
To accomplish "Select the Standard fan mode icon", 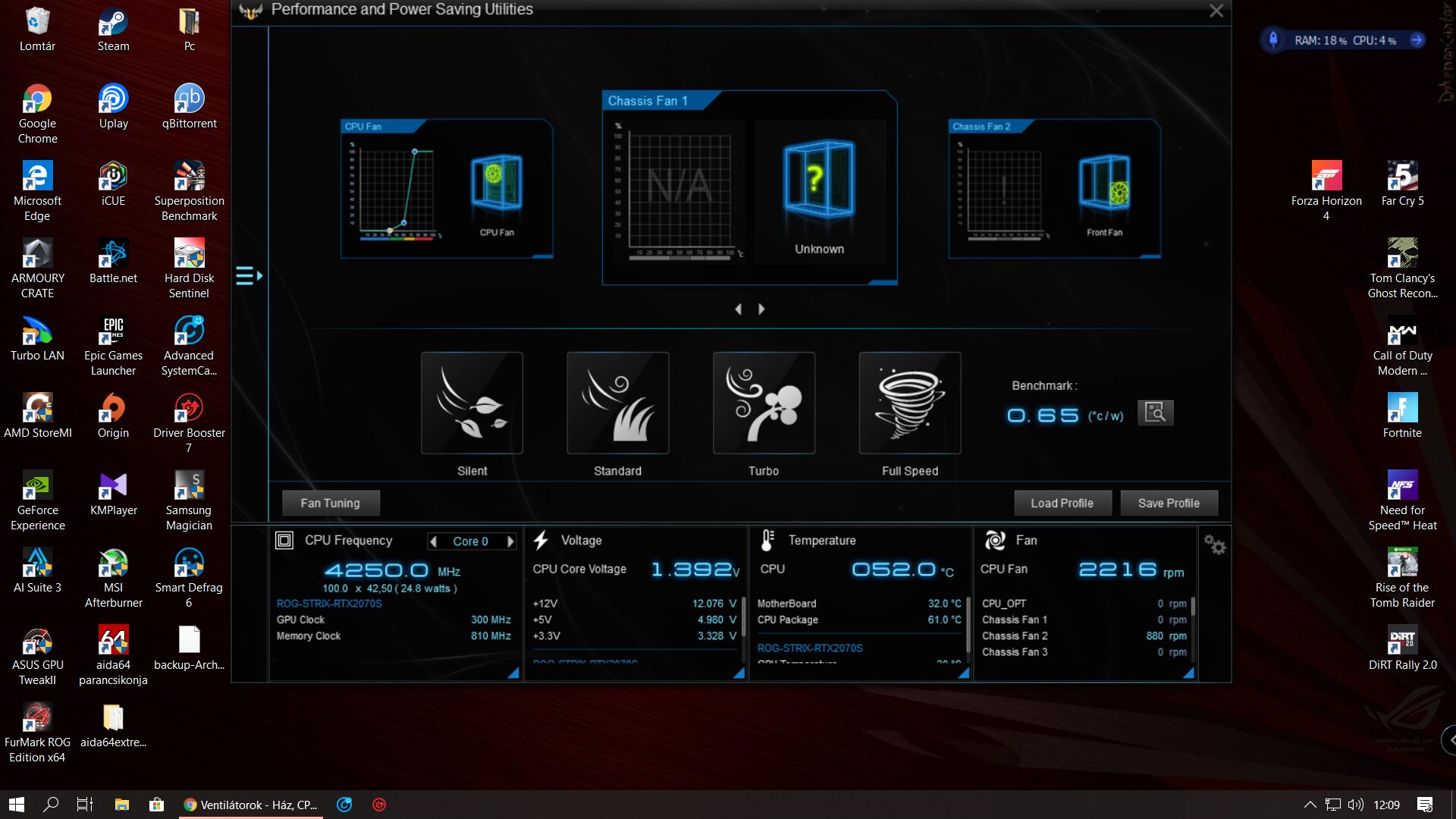I will 617,403.
